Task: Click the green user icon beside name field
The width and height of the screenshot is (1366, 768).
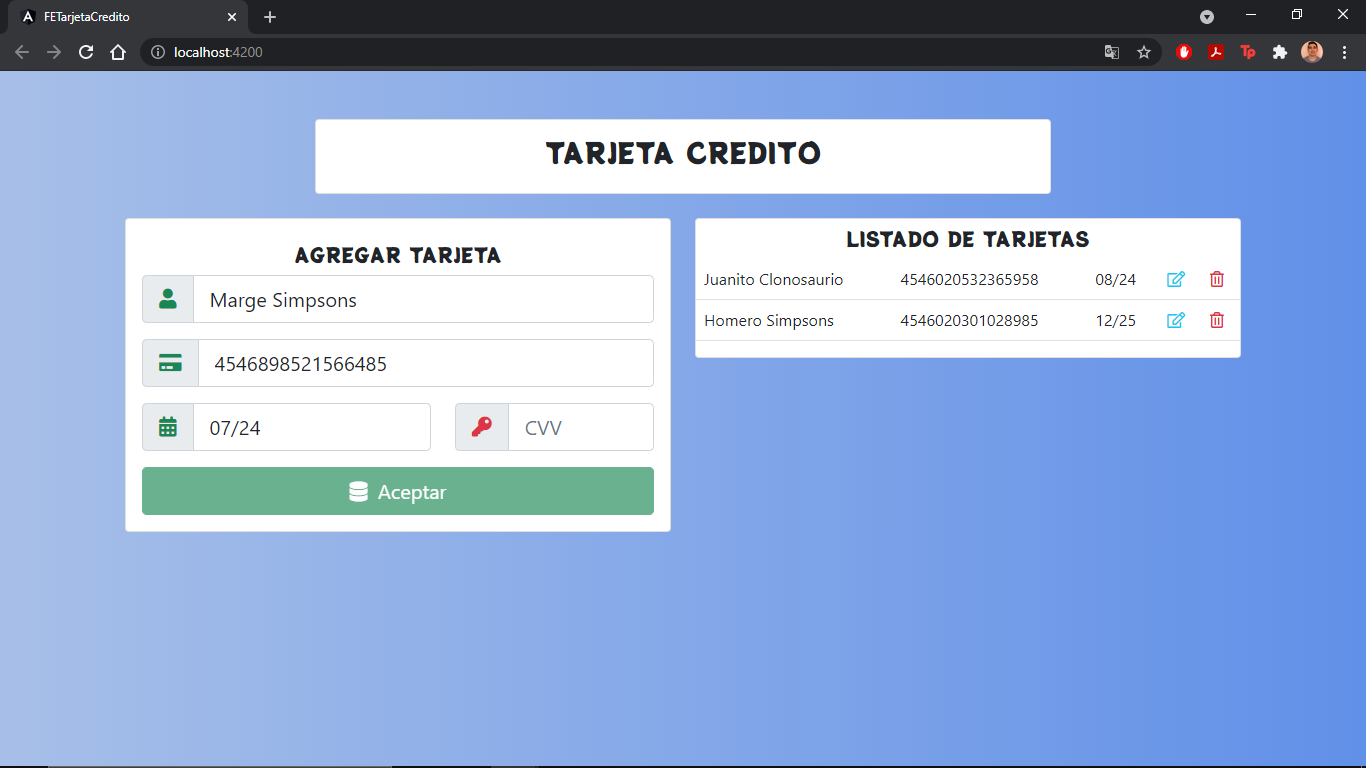Action: (x=168, y=299)
